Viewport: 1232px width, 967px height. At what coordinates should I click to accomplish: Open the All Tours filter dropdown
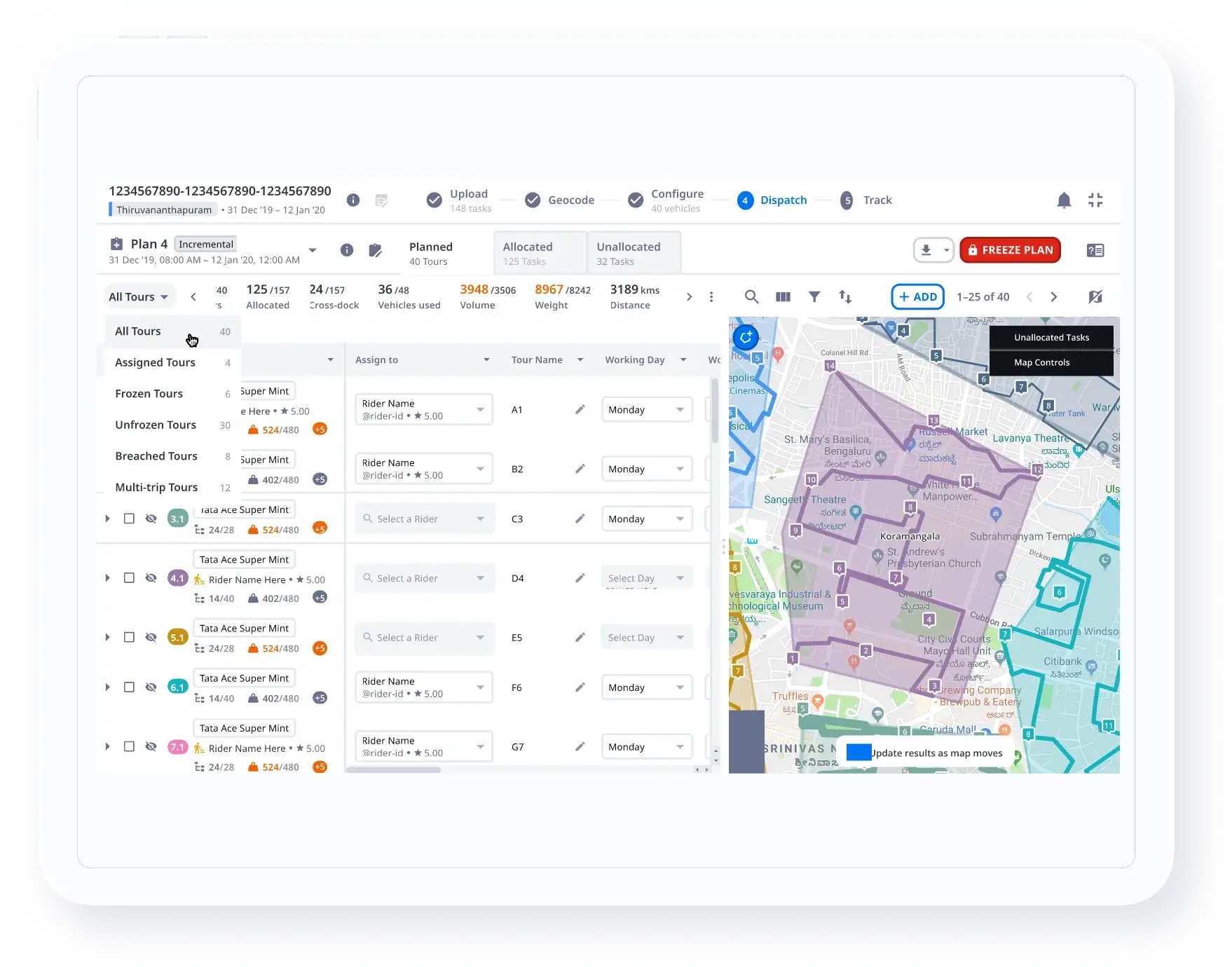(x=138, y=296)
